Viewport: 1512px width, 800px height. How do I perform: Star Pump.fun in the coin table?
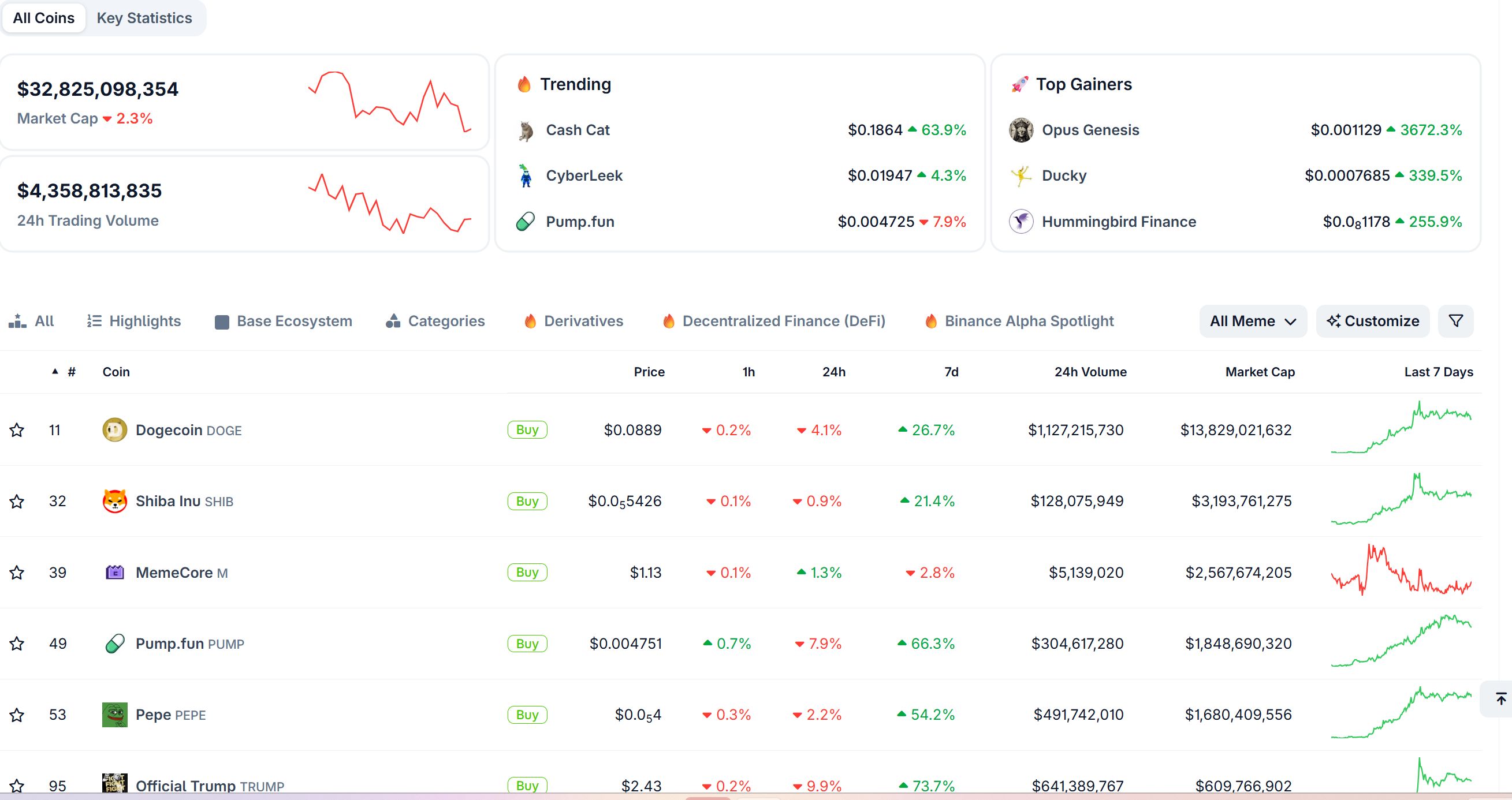17,644
